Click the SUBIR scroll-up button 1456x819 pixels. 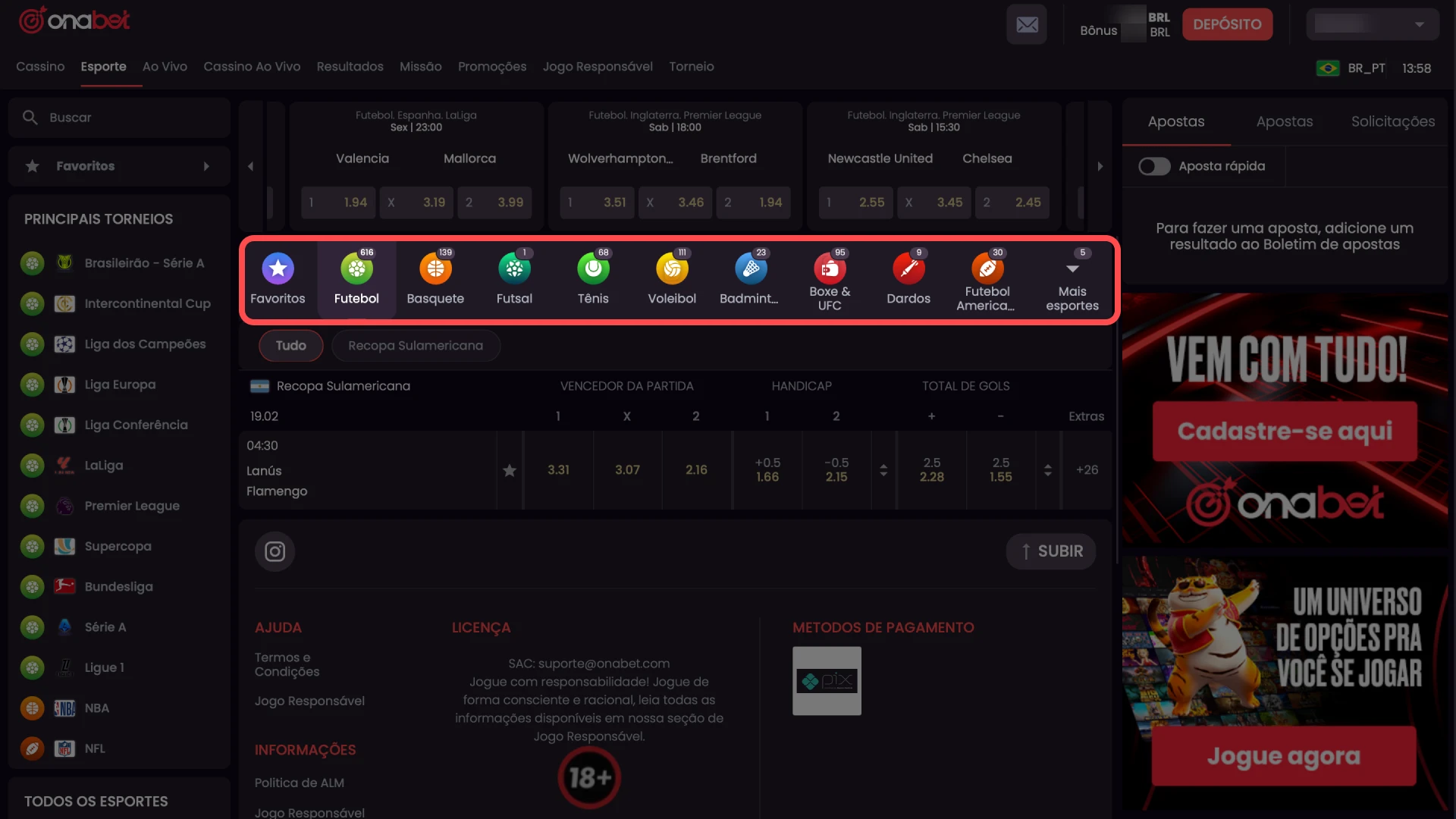point(1051,551)
